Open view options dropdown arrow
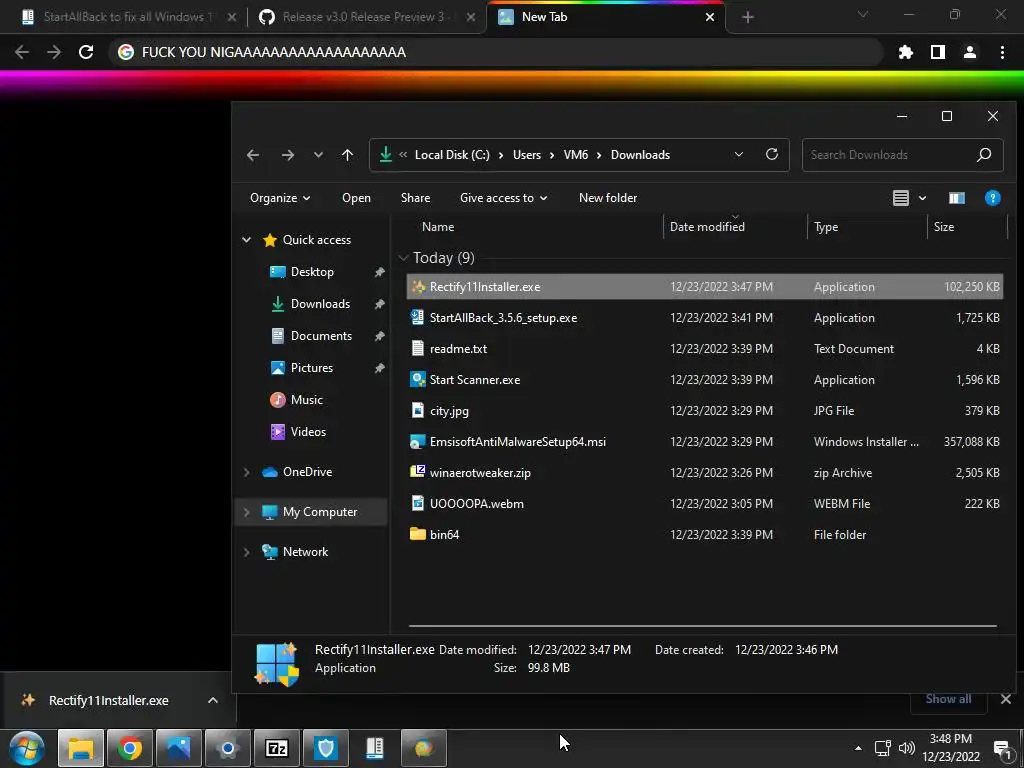This screenshot has height=768, width=1024. click(922, 198)
